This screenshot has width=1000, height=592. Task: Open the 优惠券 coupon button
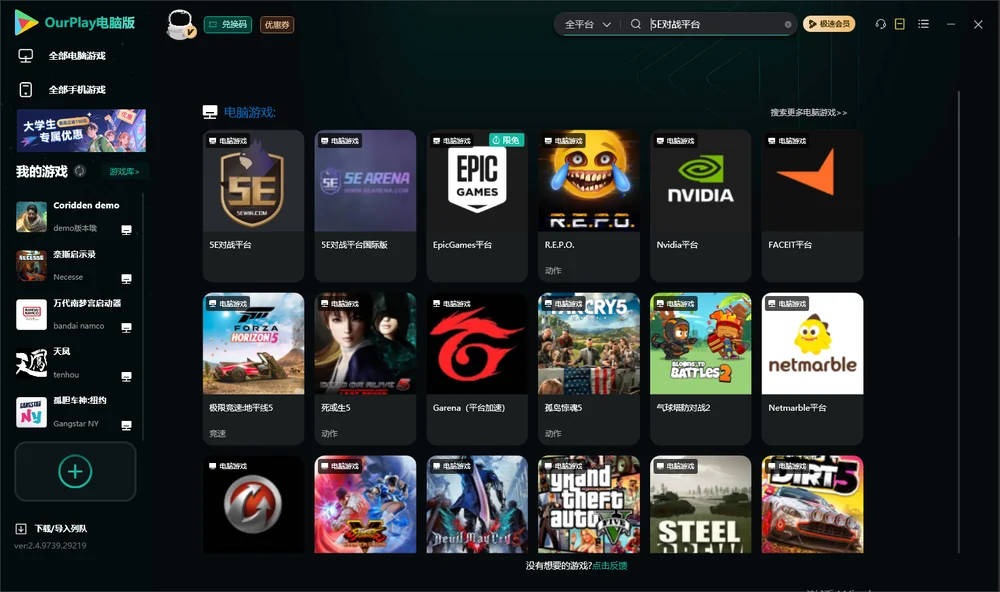pyautogui.click(x=277, y=25)
